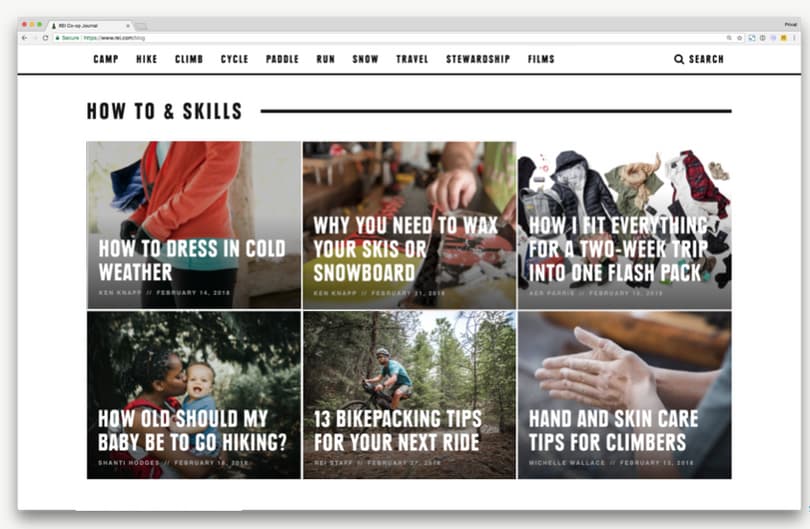Select STEWARDSHIP in the nav bar
Screen dimensions: 810x529
478,59
